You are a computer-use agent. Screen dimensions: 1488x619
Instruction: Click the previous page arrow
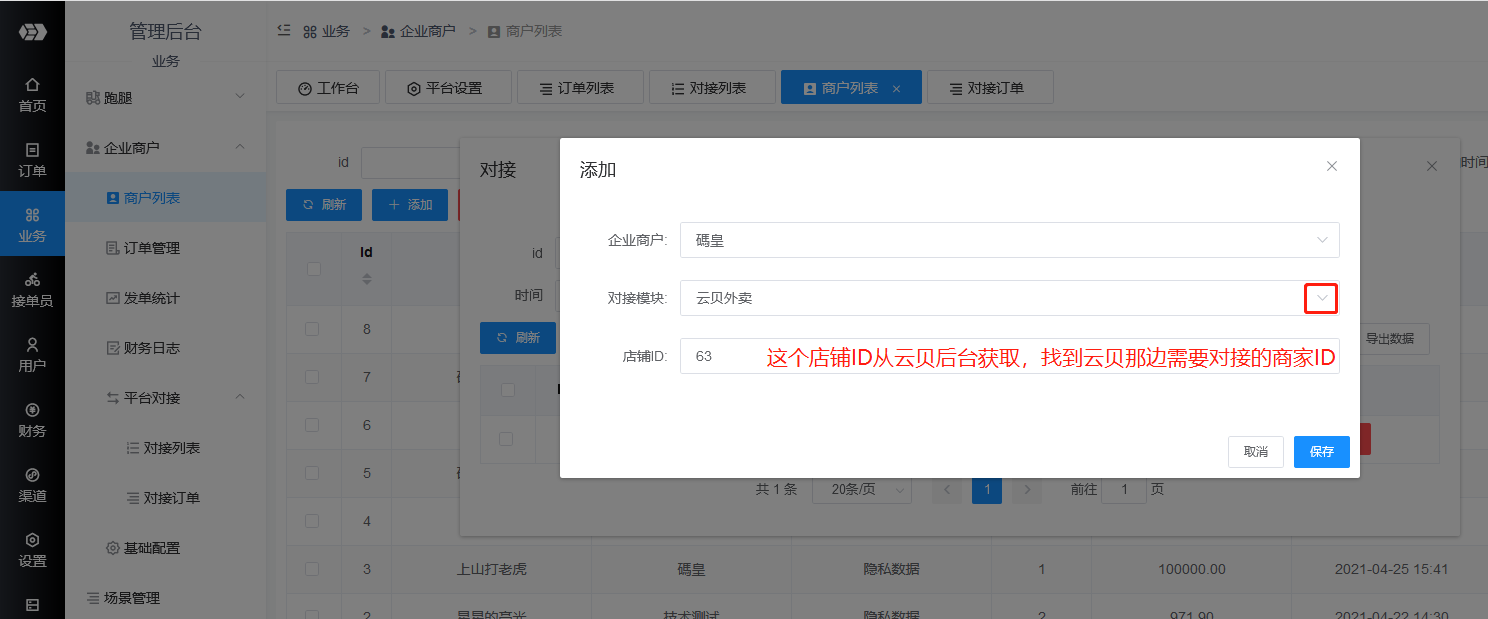[947, 490]
